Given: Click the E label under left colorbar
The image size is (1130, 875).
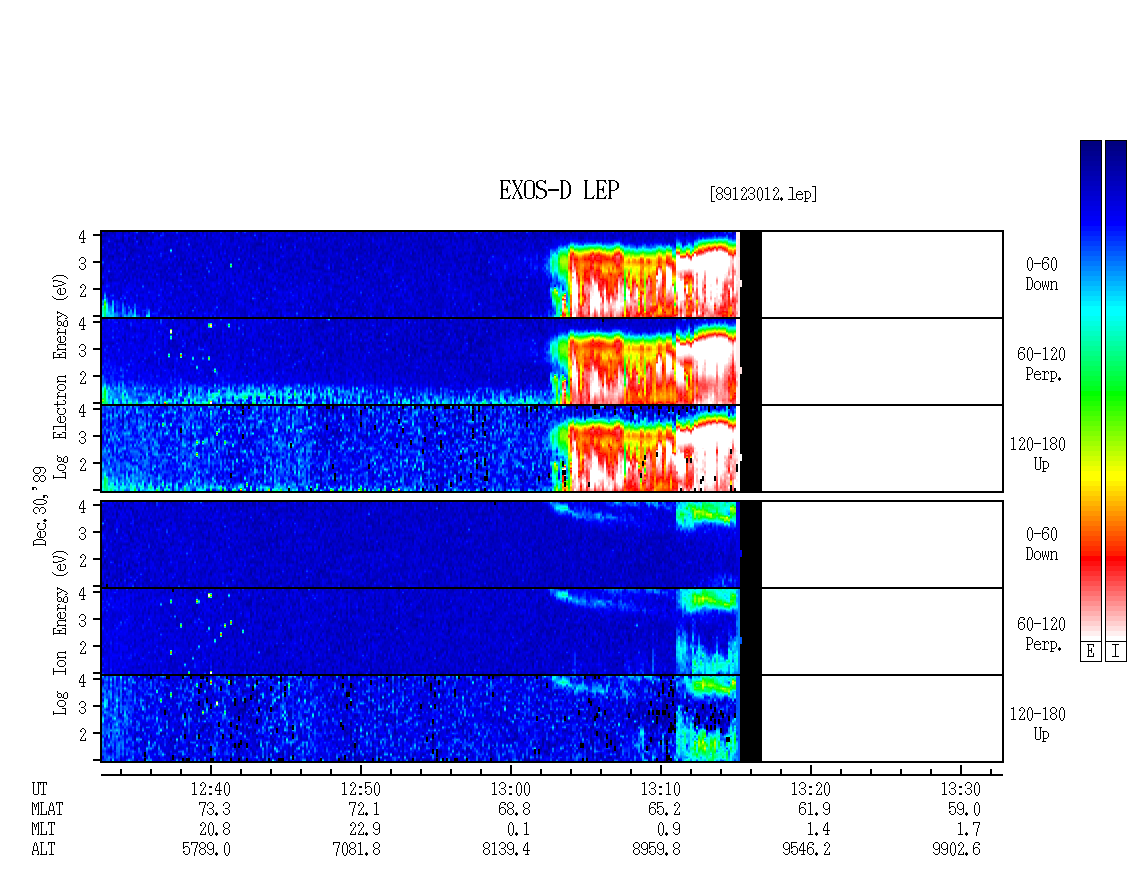Looking at the screenshot, I should point(1090,652).
